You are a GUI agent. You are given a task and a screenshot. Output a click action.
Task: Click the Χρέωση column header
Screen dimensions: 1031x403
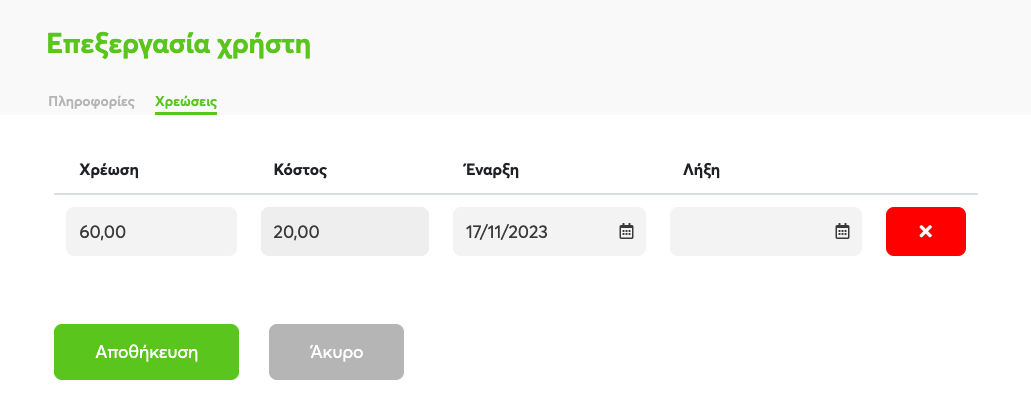pyautogui.click(x=109, y=170)
